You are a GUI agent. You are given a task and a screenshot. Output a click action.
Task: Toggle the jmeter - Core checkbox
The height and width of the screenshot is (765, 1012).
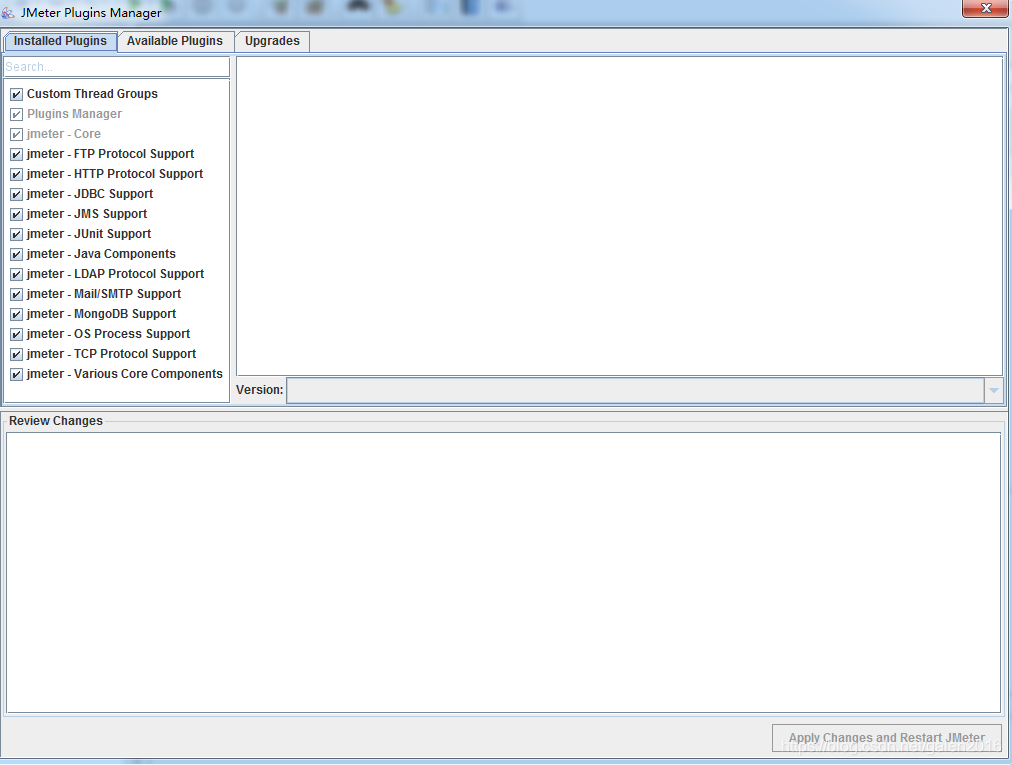point(17,134)
